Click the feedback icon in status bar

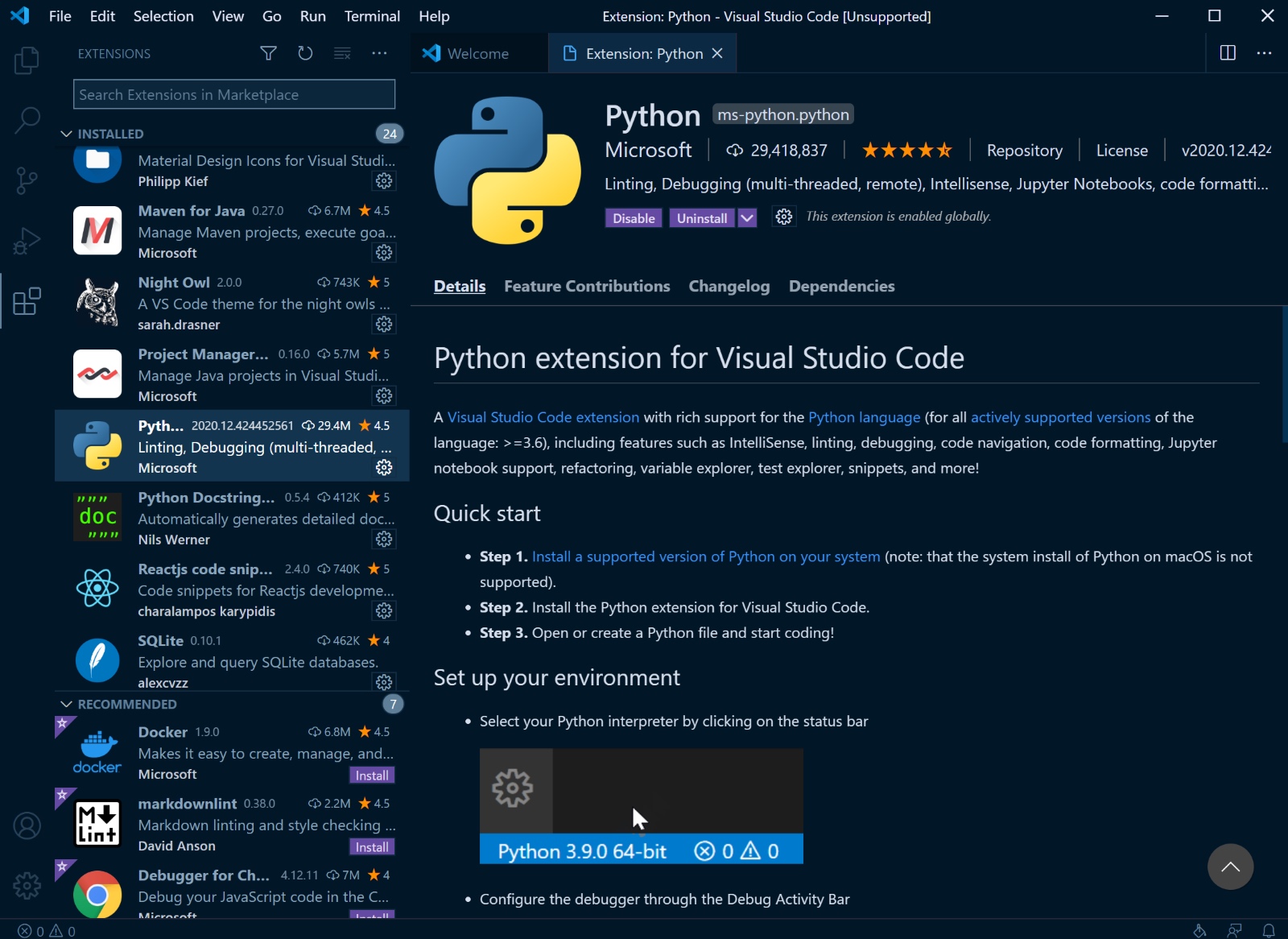[x=1234, y=930]
